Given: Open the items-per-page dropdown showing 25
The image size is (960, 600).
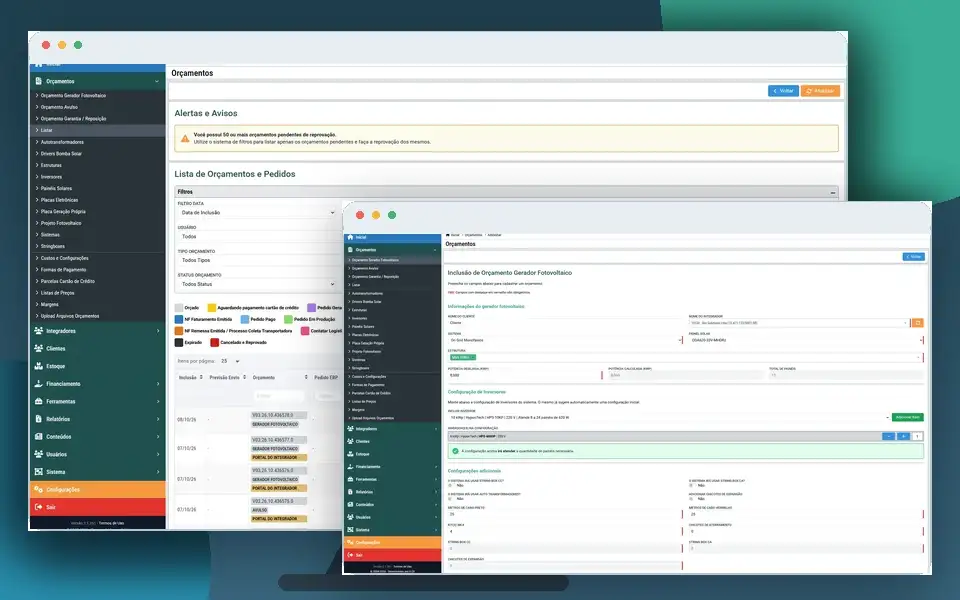Looking at the screenshot, I should [x=230, y=361].
